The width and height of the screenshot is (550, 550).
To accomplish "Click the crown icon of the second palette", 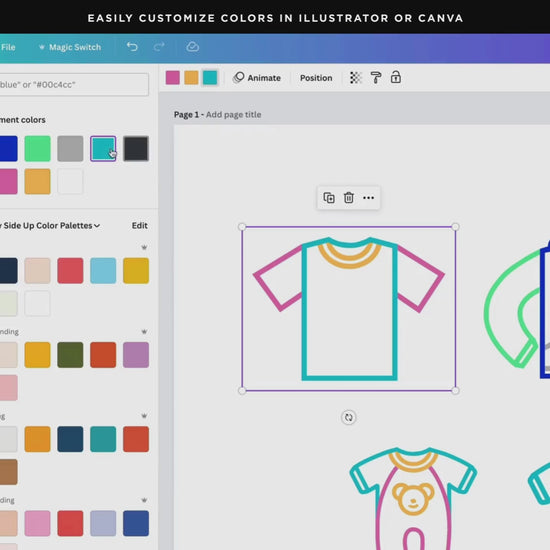I will click(x=144, y=331).
